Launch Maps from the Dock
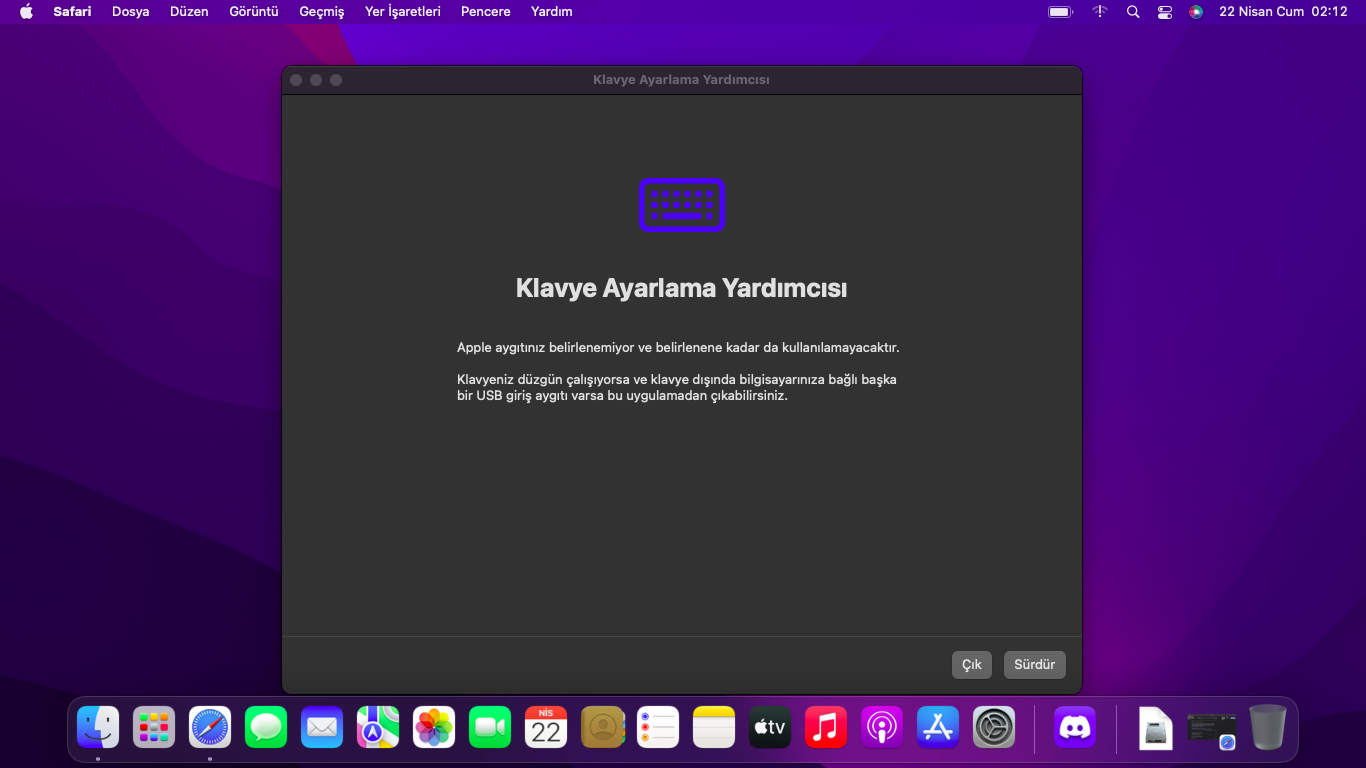The width and height of the screenshot is (1366, 768). (378, 727)
